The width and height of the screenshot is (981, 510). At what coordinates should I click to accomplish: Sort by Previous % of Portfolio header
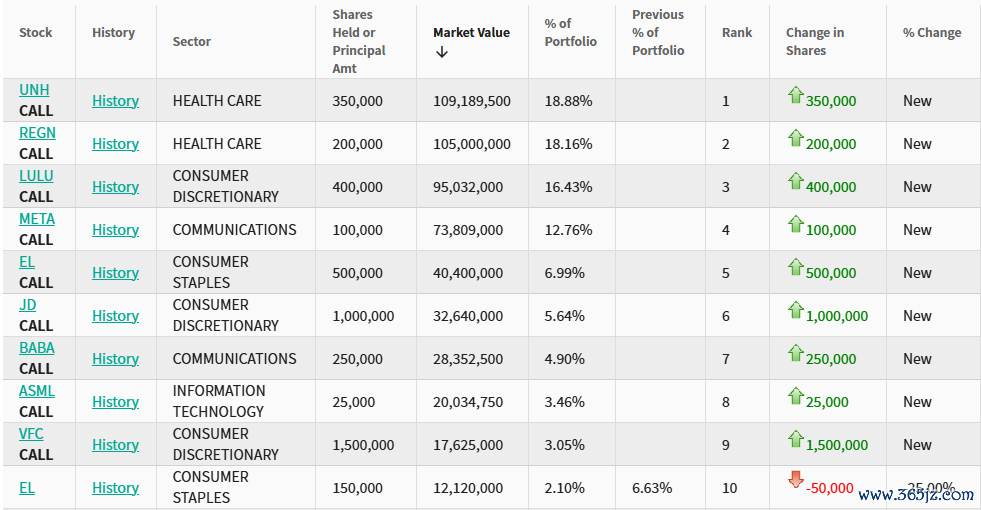point(658,33)
